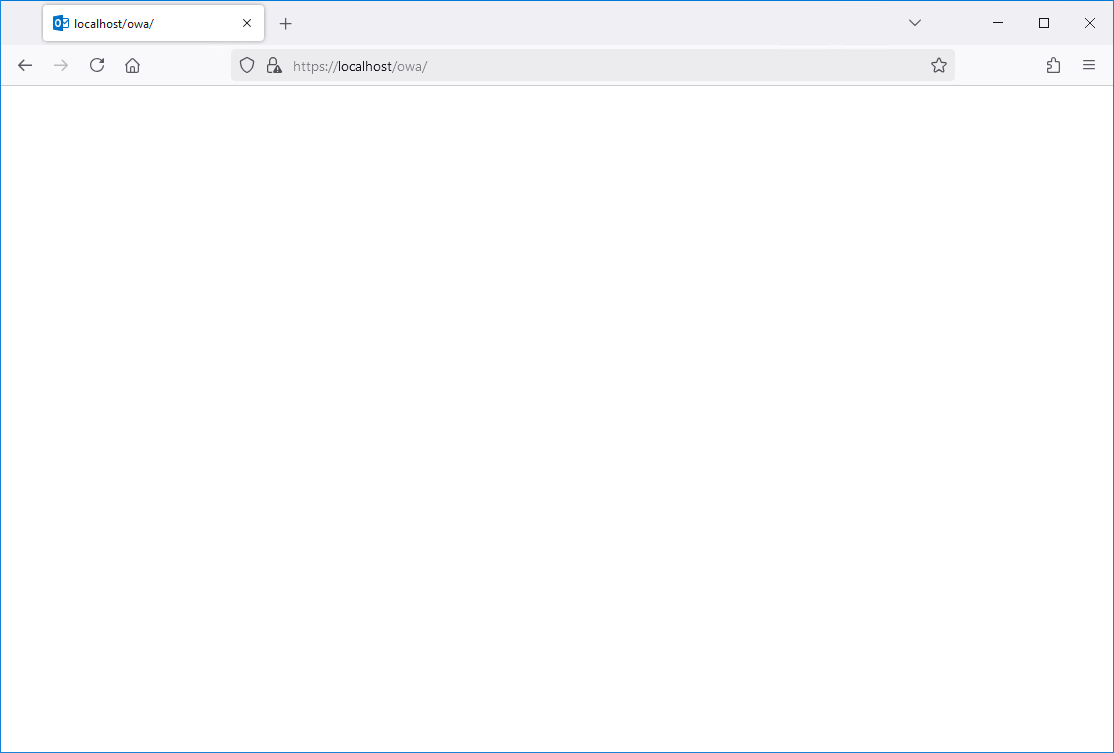Maximize the browser window
Screen dimensions: 1114x753
[1044, 23]
